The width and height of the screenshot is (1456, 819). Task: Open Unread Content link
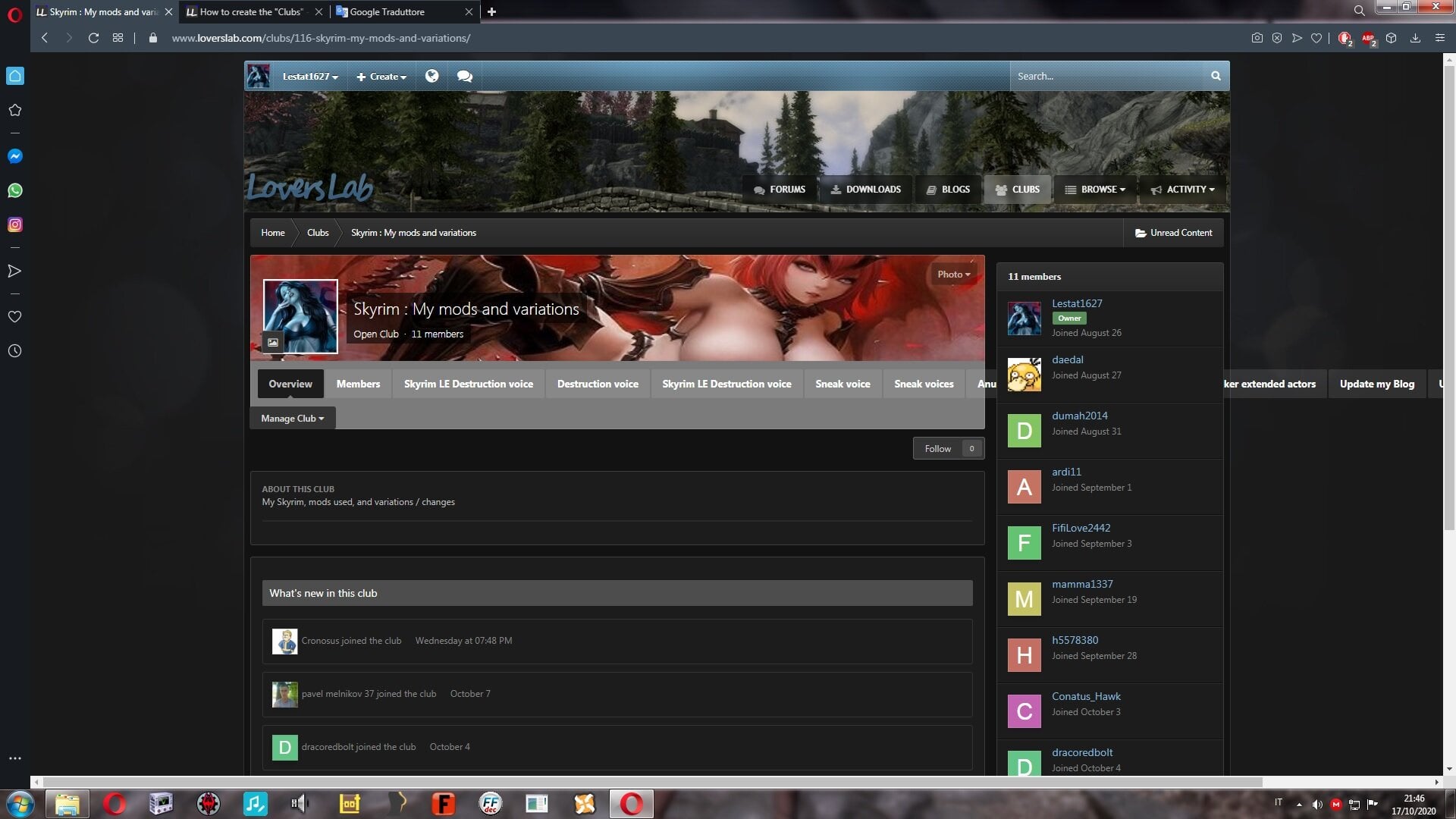tap(1173, 233)
